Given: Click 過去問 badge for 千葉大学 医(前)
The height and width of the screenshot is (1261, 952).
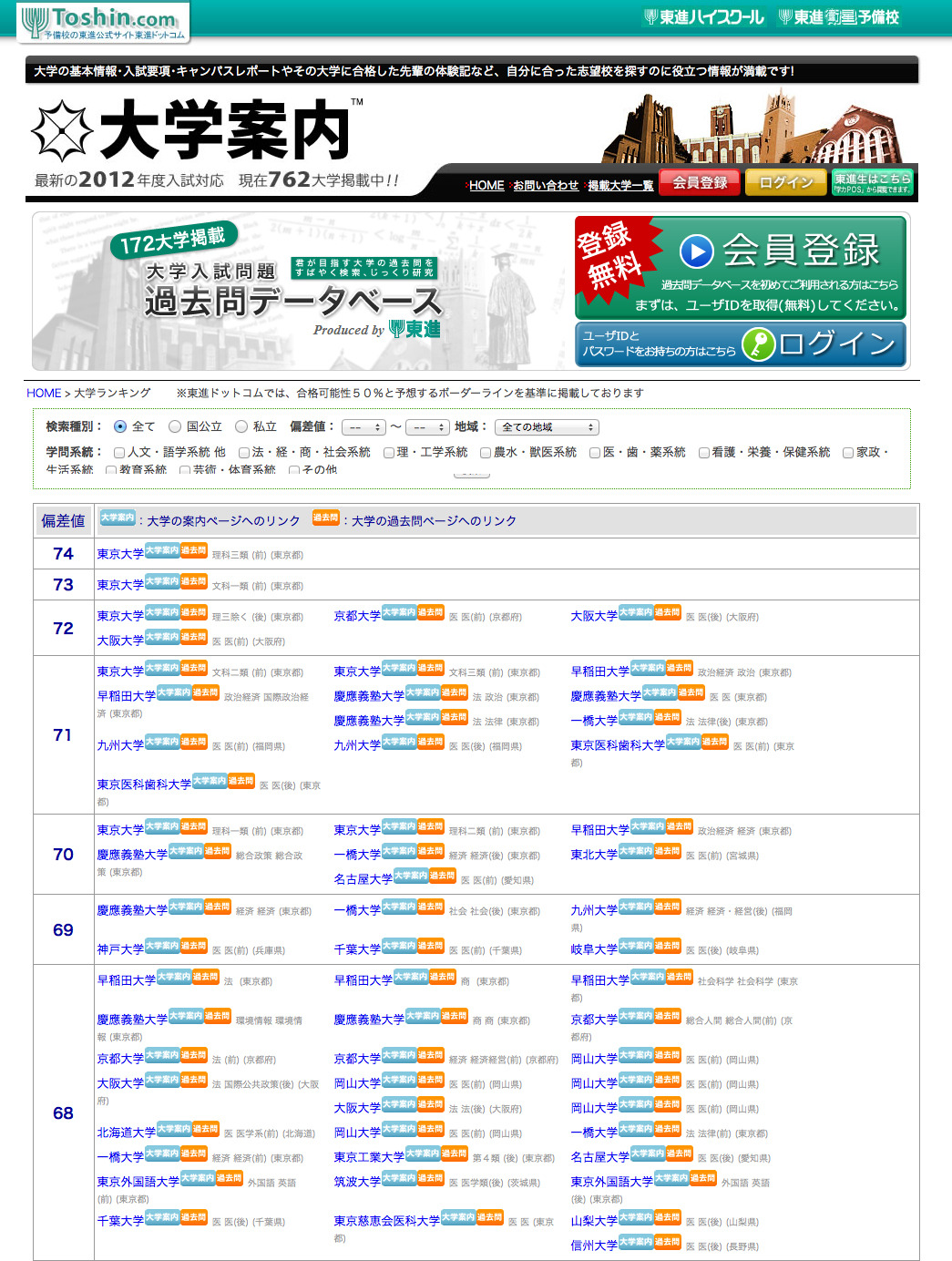Looking at the screenshot, I should 430,946.
